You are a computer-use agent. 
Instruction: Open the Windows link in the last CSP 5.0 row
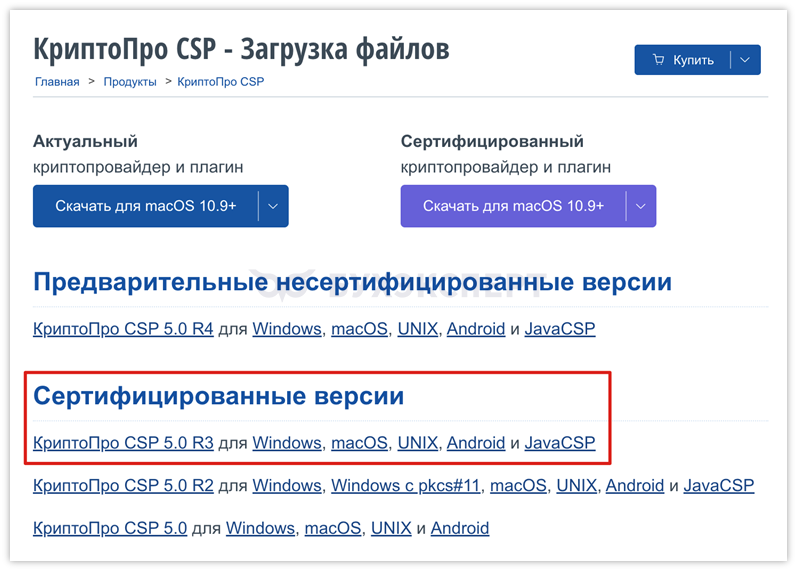pyautogui.click(x=260, y=528)
